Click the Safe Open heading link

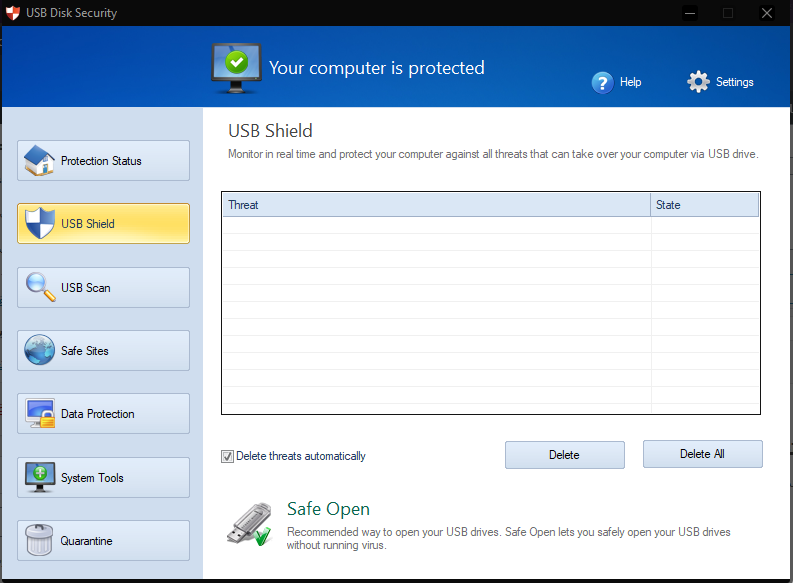pyautogui.click(x=328, y=509)
